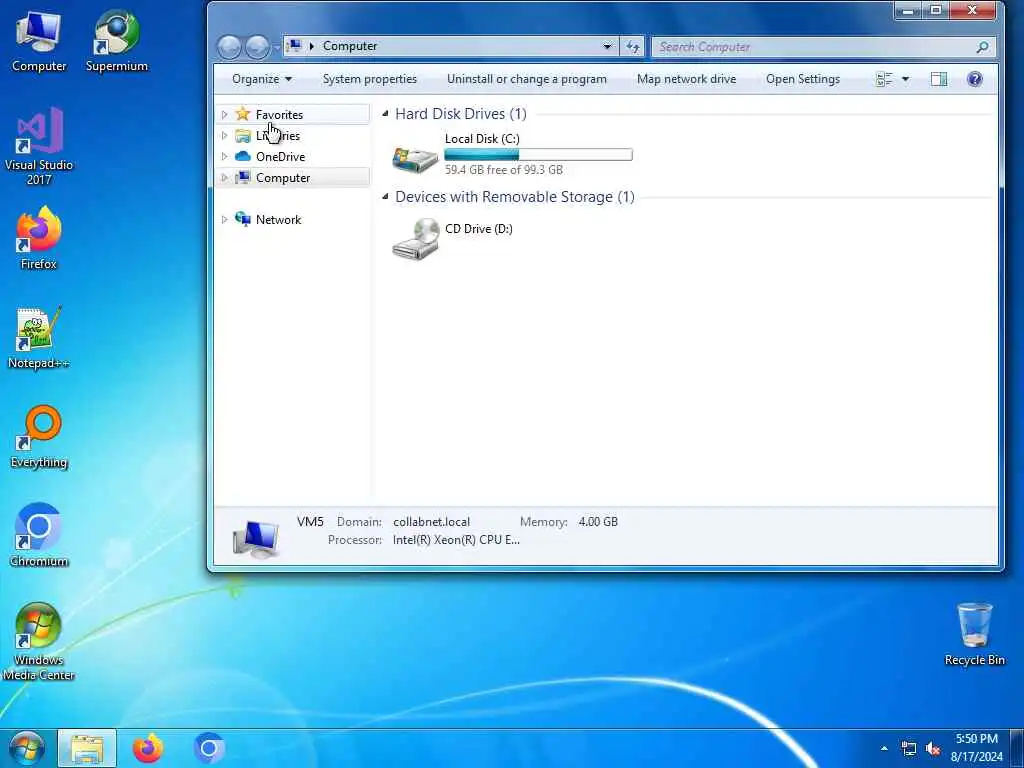Refresh the Computer folder view
The image size is (1024, 768).
point(632,46)
